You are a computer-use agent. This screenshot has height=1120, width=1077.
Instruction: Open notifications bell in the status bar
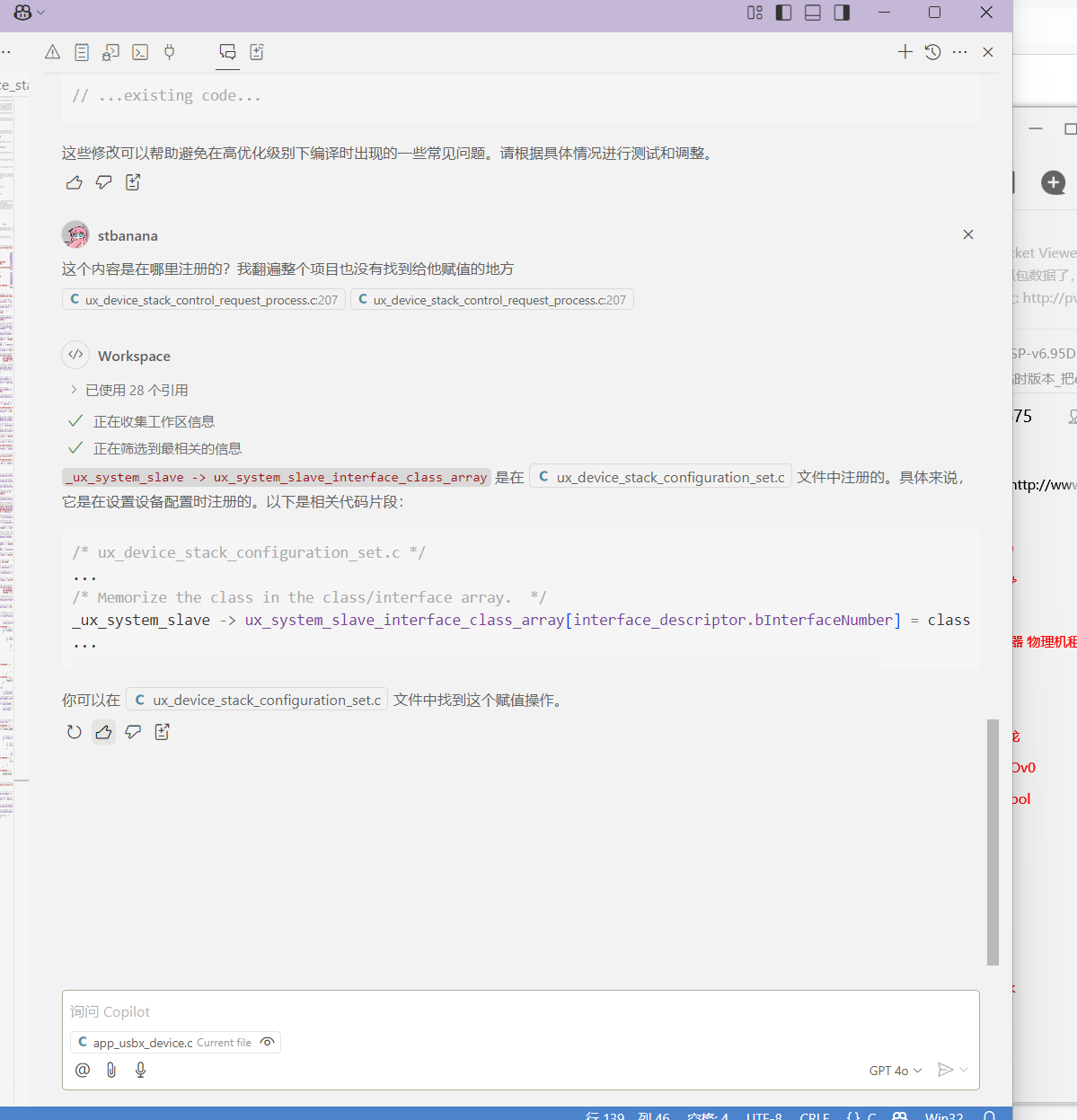click(990, 1116)
